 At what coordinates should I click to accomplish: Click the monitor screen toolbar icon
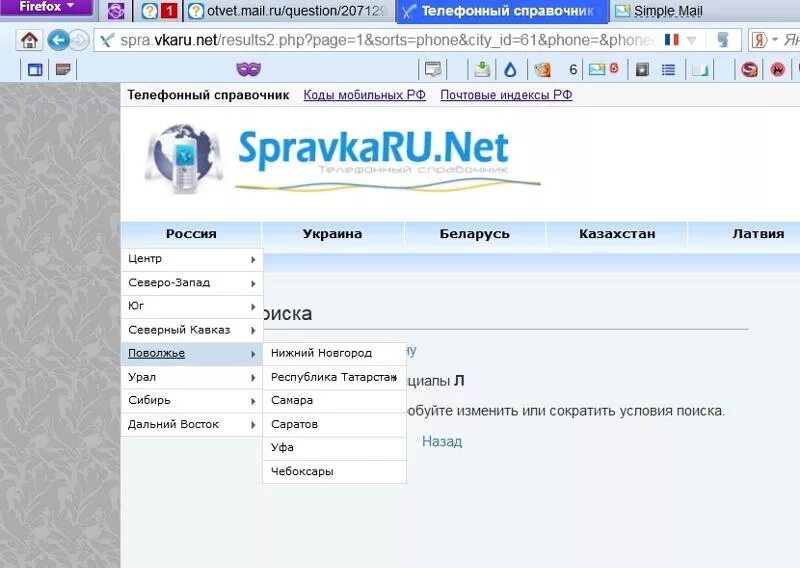[x=433, y=69]
